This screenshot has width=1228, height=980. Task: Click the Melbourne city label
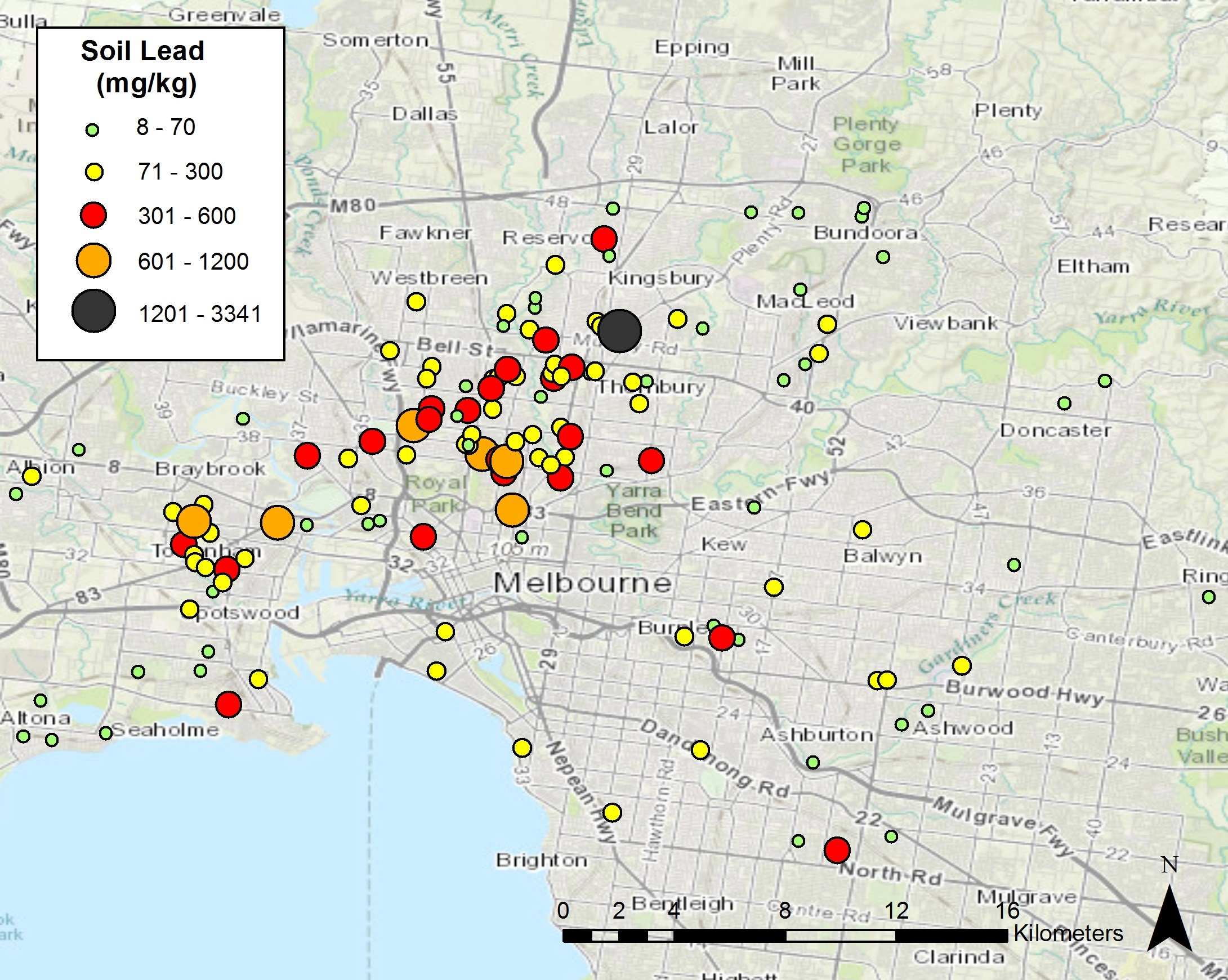582,583
